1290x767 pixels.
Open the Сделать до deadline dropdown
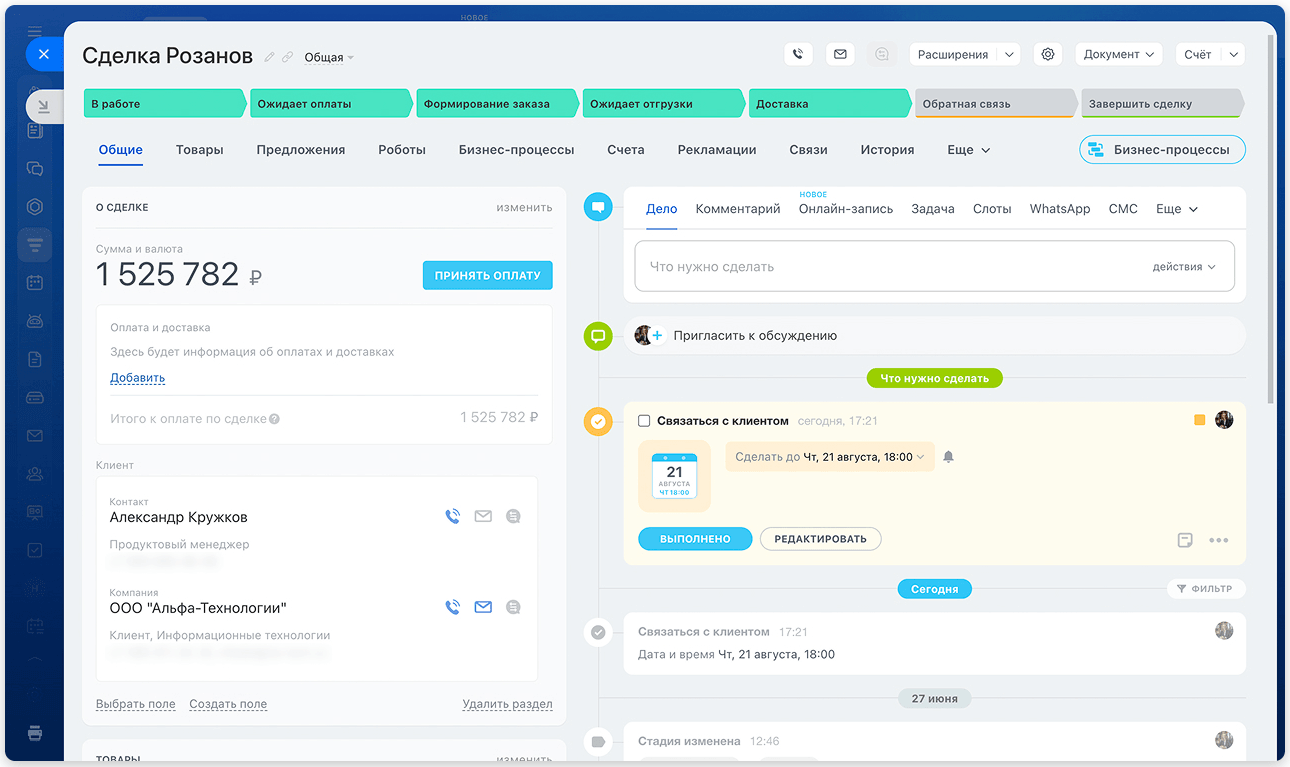click(829, 456)
